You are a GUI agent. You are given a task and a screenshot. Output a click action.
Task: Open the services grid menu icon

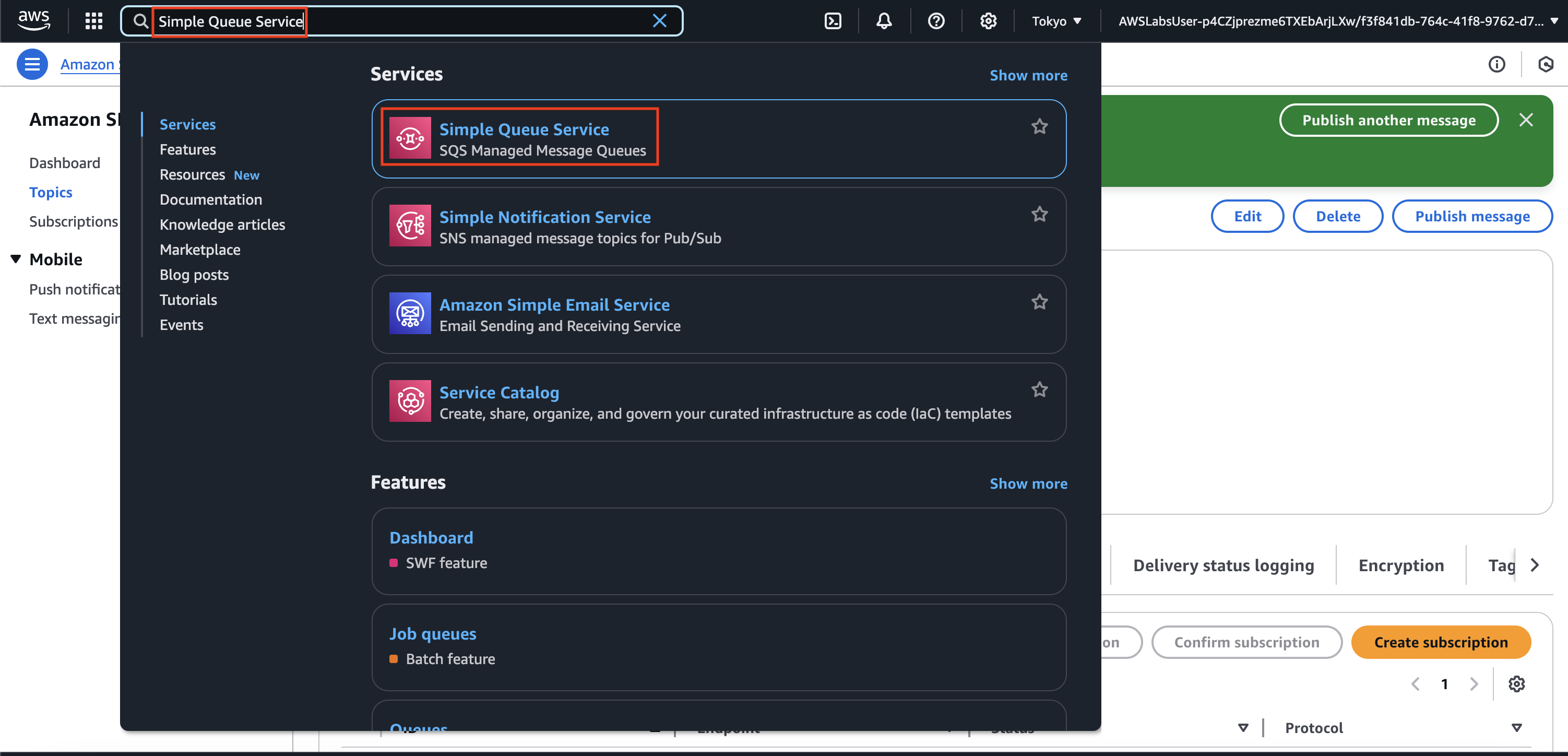pos(94,21)
